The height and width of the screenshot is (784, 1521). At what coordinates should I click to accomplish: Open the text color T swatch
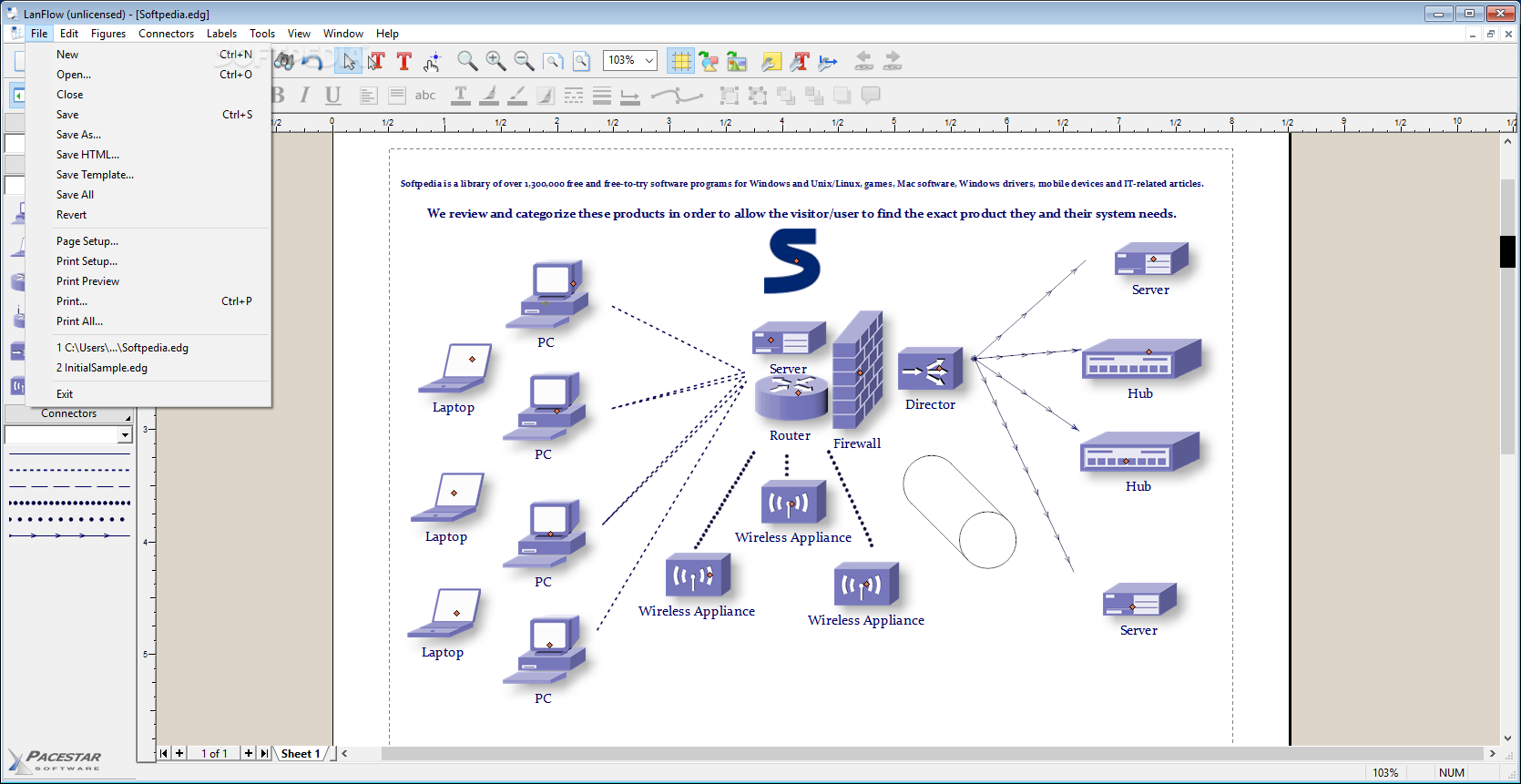(x=461, y=95)
